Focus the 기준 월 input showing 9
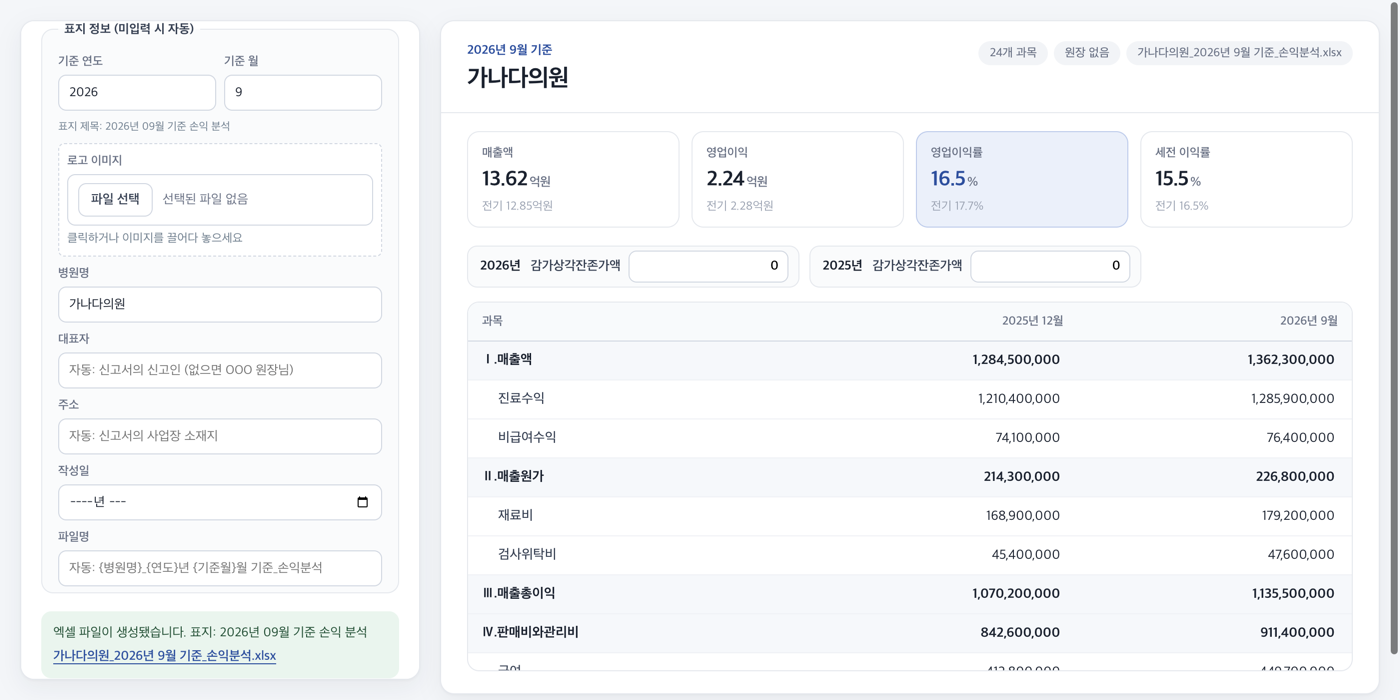 tap(303, 92)
